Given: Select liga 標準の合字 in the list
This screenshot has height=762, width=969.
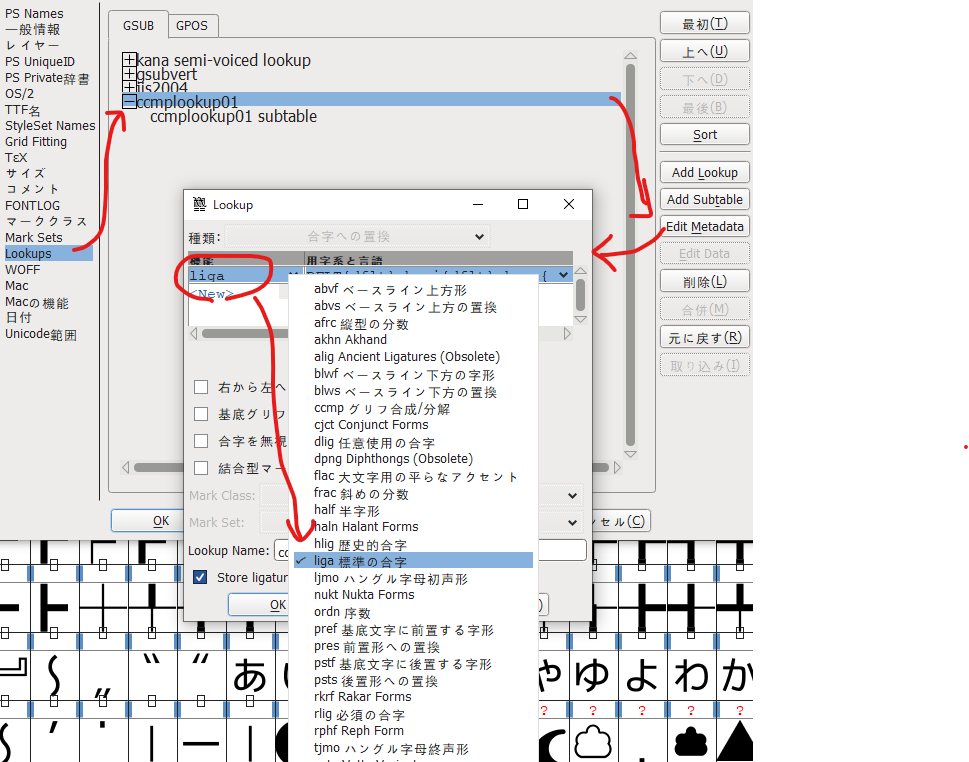Looking at the screenshot, I should click(413, 561).
